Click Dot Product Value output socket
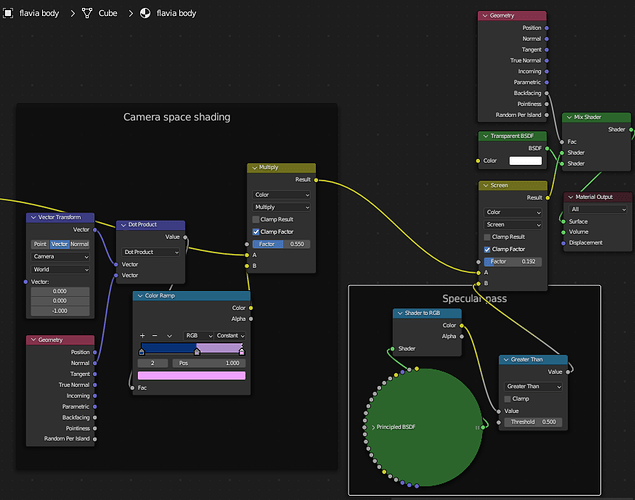 tap(185, 237)
